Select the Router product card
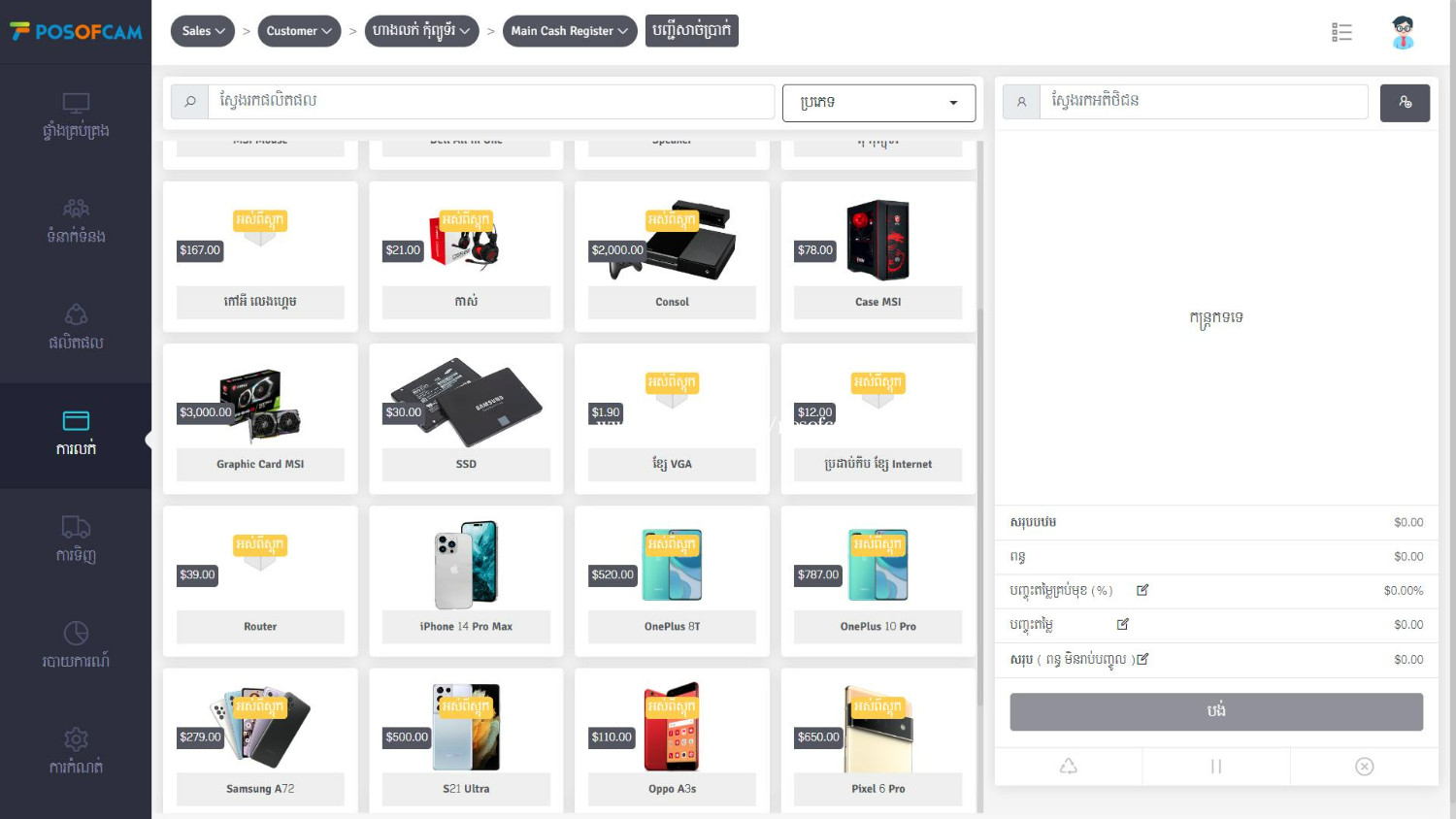Screen dimensions: 1456x819 click(x=260, y=581)
